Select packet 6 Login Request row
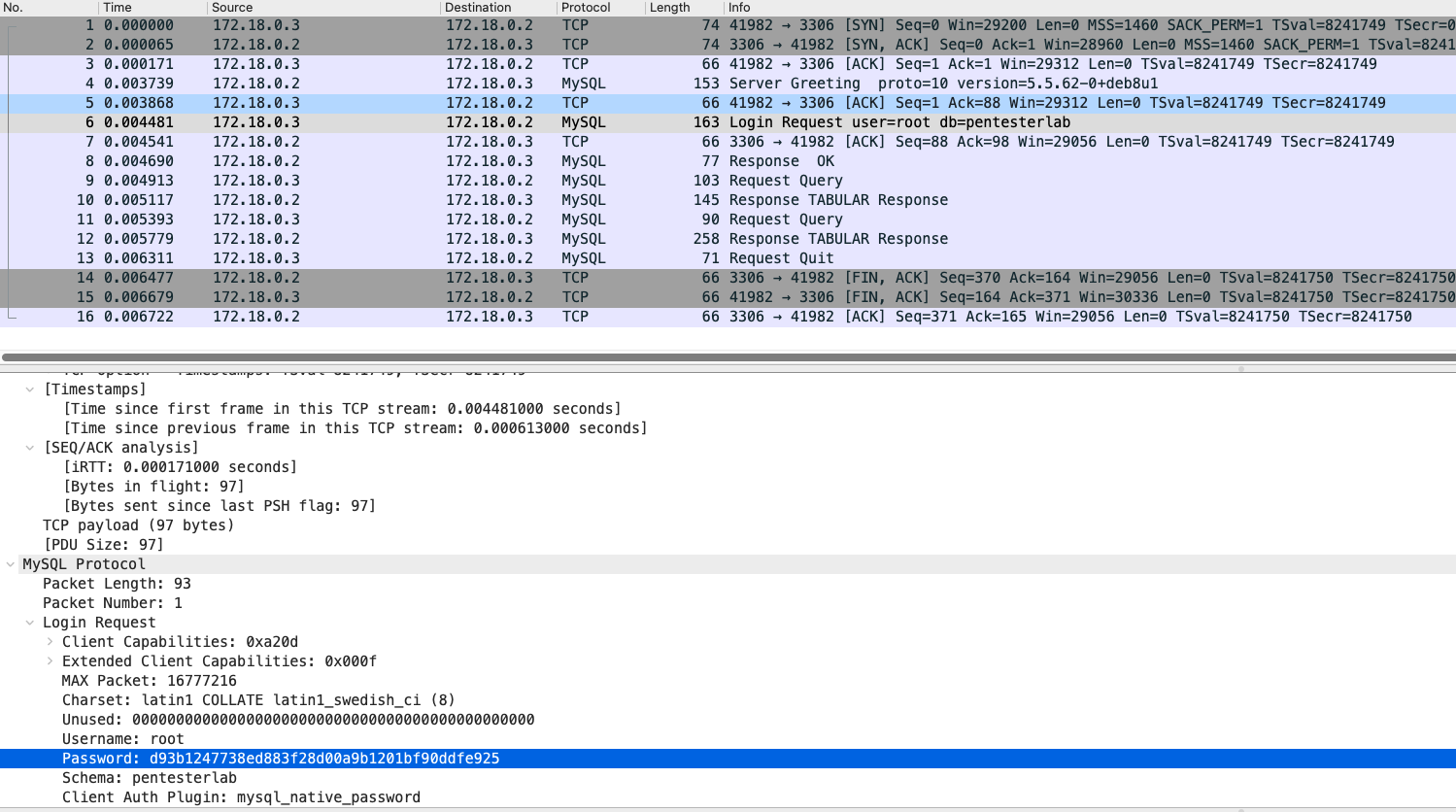 728,122
